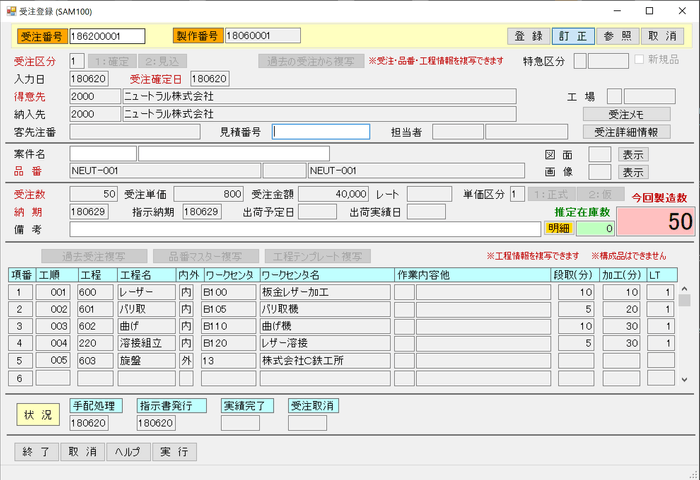Click the process table scroll-down arrow

click(x=684, y=379)
